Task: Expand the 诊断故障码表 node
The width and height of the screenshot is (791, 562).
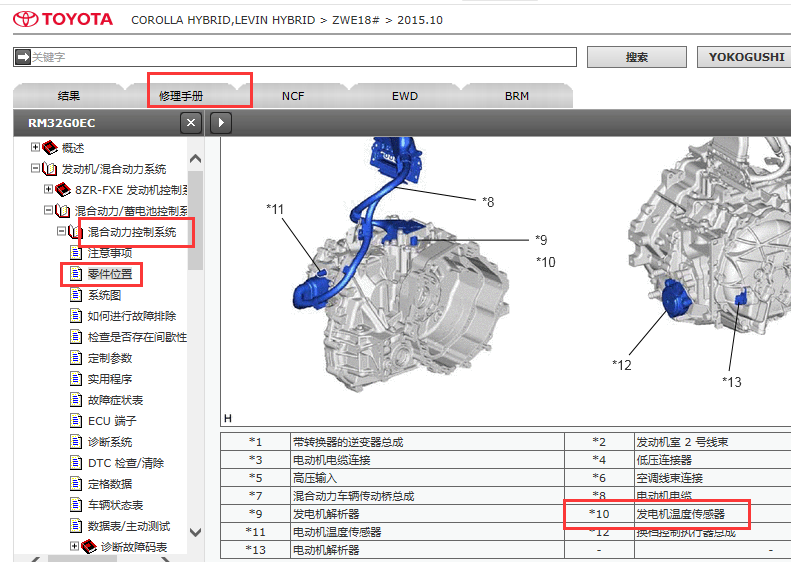Action: [75, 546]
